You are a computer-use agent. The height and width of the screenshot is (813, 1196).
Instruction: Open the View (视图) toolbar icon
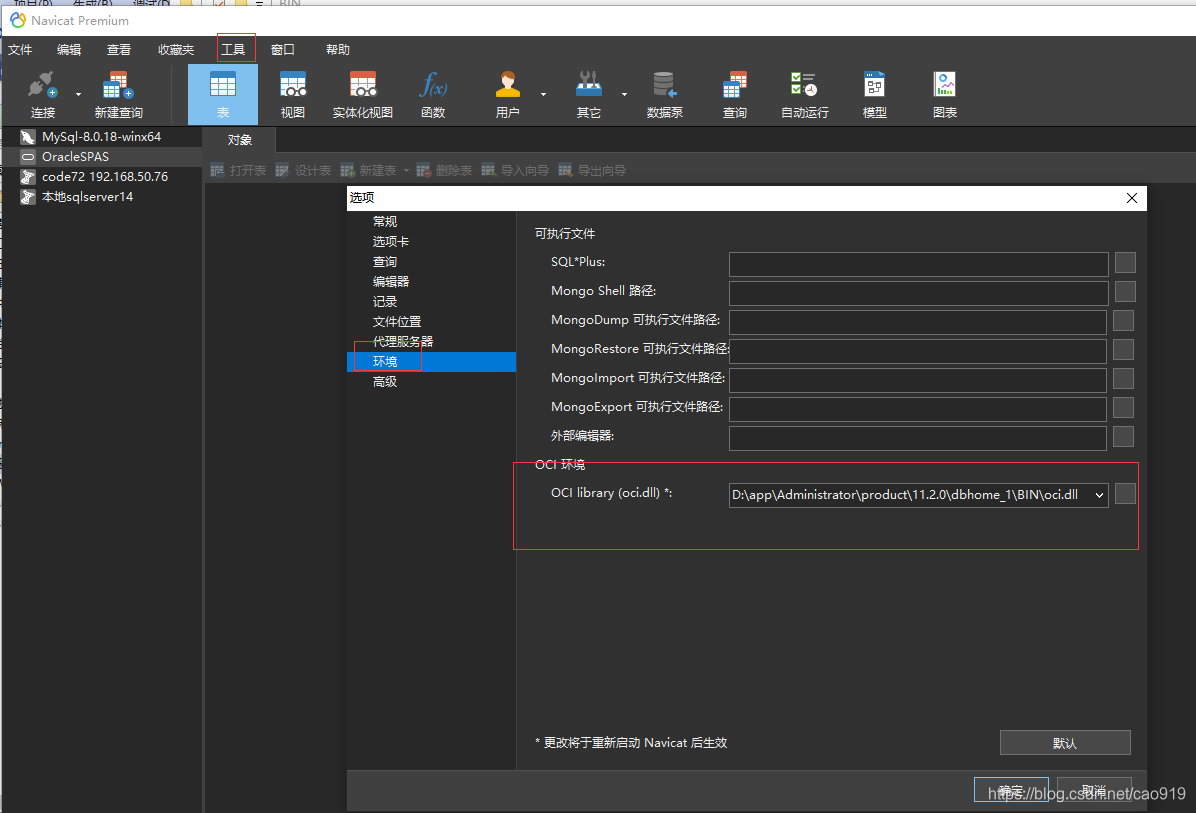tap(293, 95)
